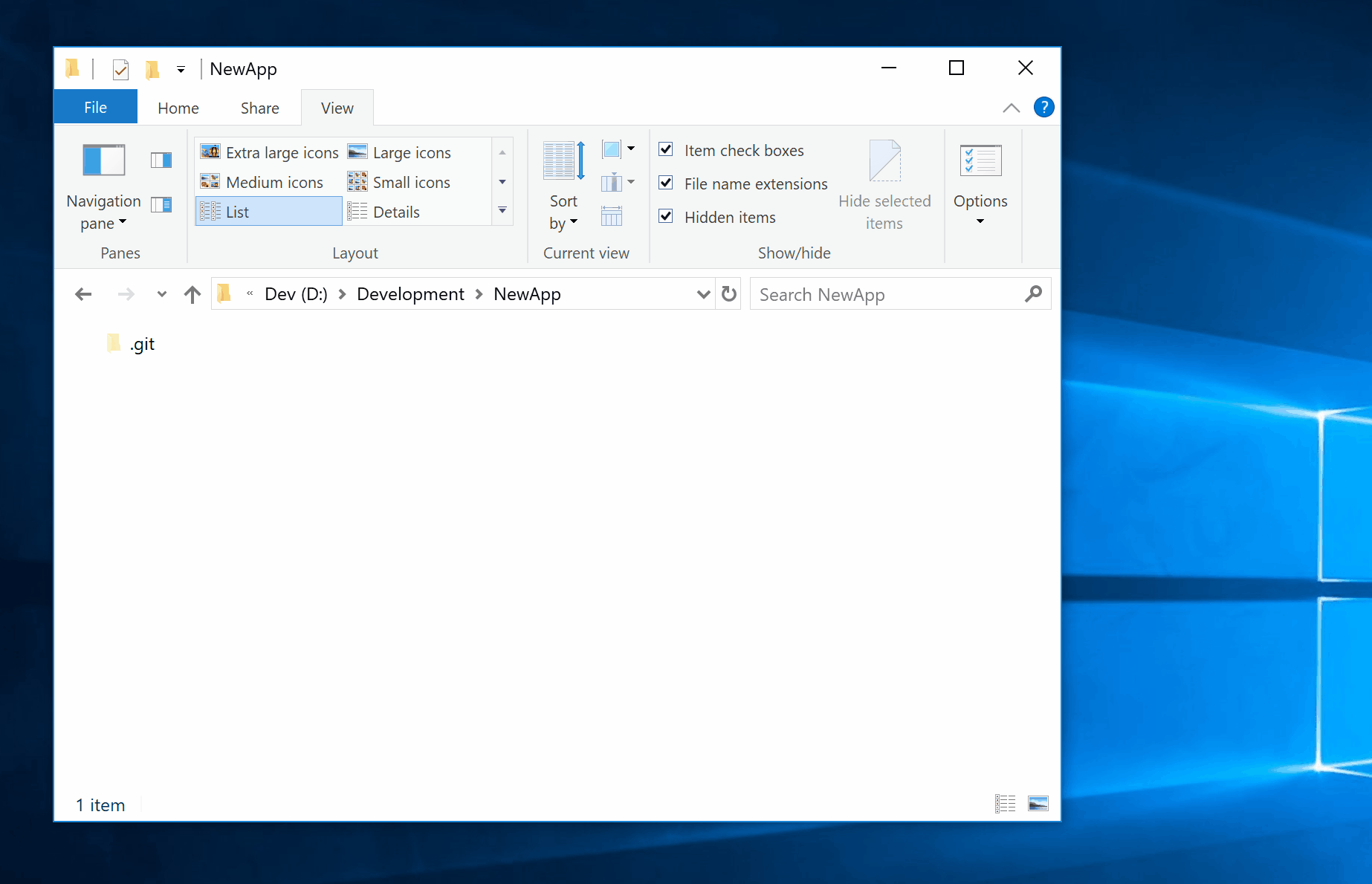
Task: Switch to the Home tab
Action: (178, 108)
